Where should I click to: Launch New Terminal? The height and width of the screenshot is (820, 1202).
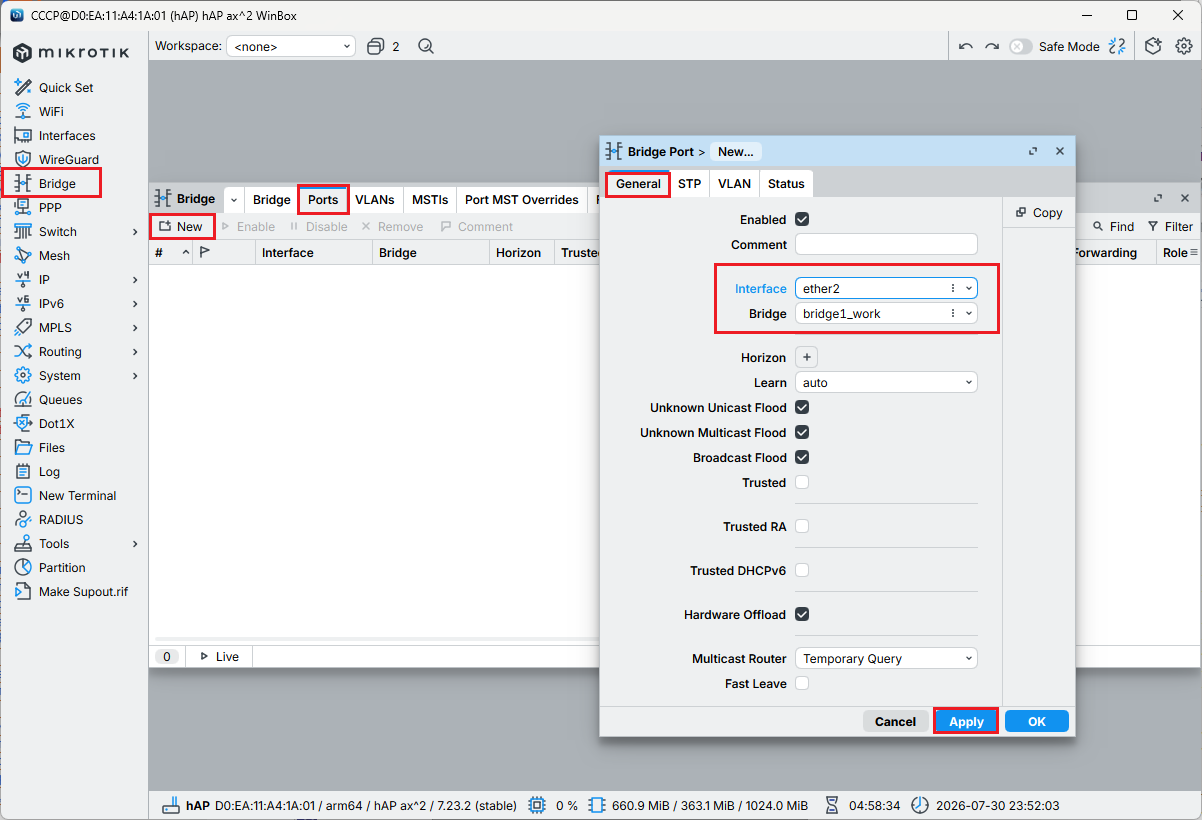(77, 495)
